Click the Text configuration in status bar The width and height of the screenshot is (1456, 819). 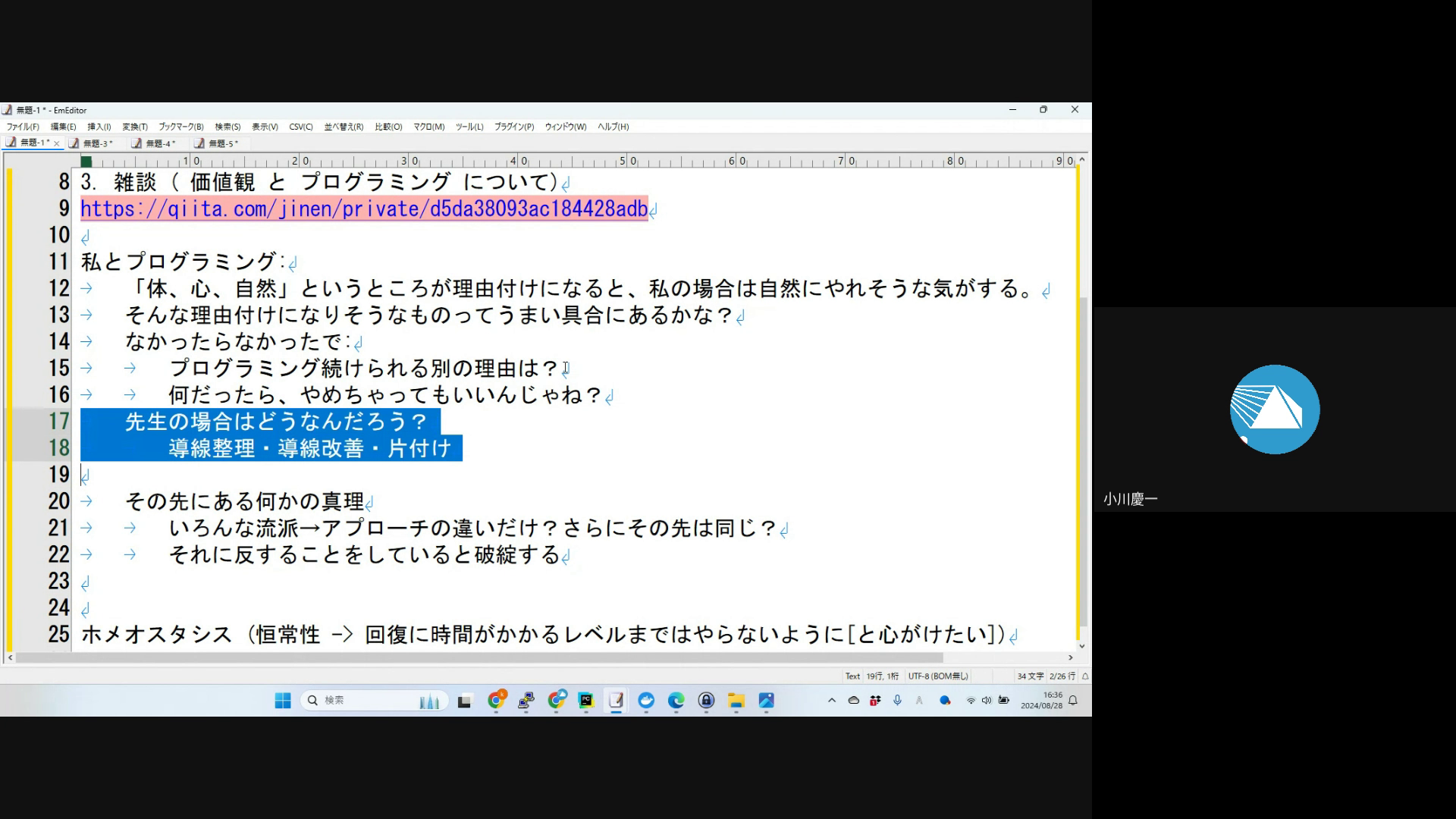click(x=852, y=676)
